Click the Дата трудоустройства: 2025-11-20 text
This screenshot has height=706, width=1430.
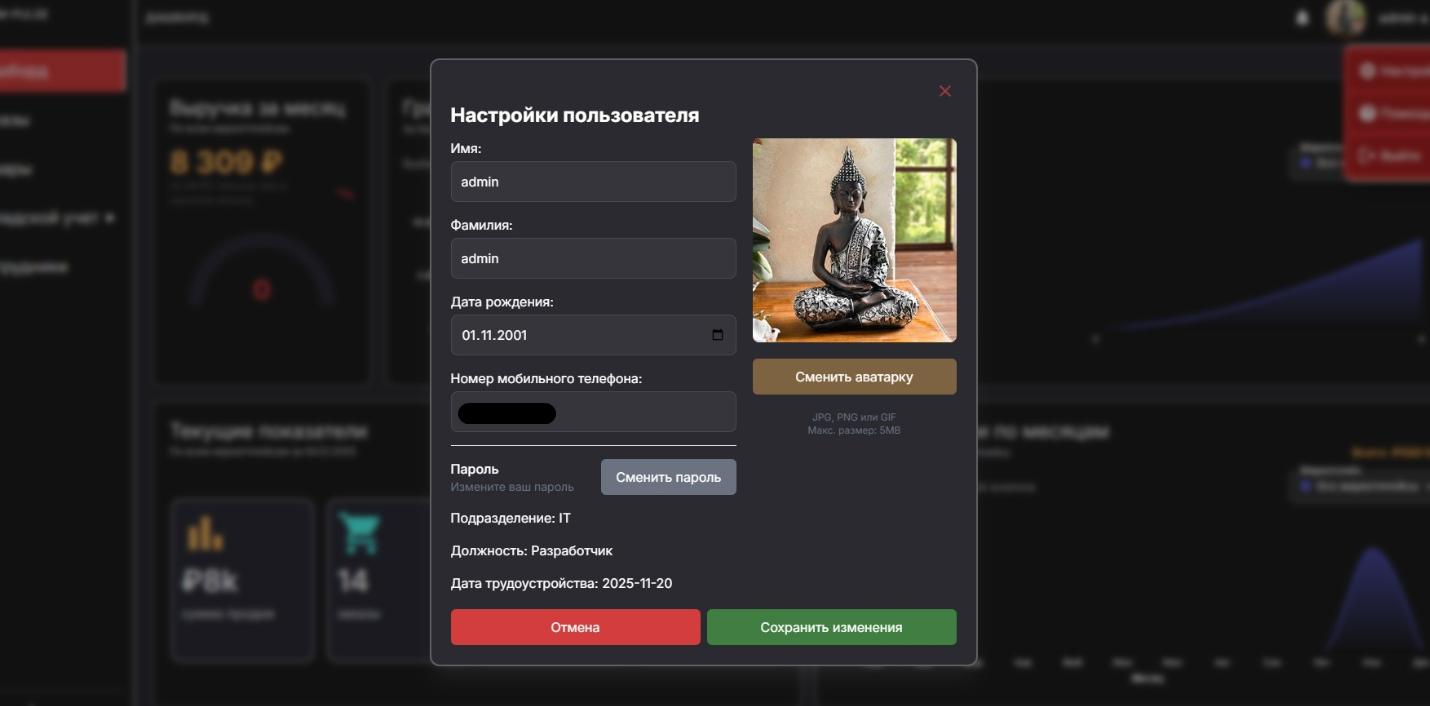point(561,583)
